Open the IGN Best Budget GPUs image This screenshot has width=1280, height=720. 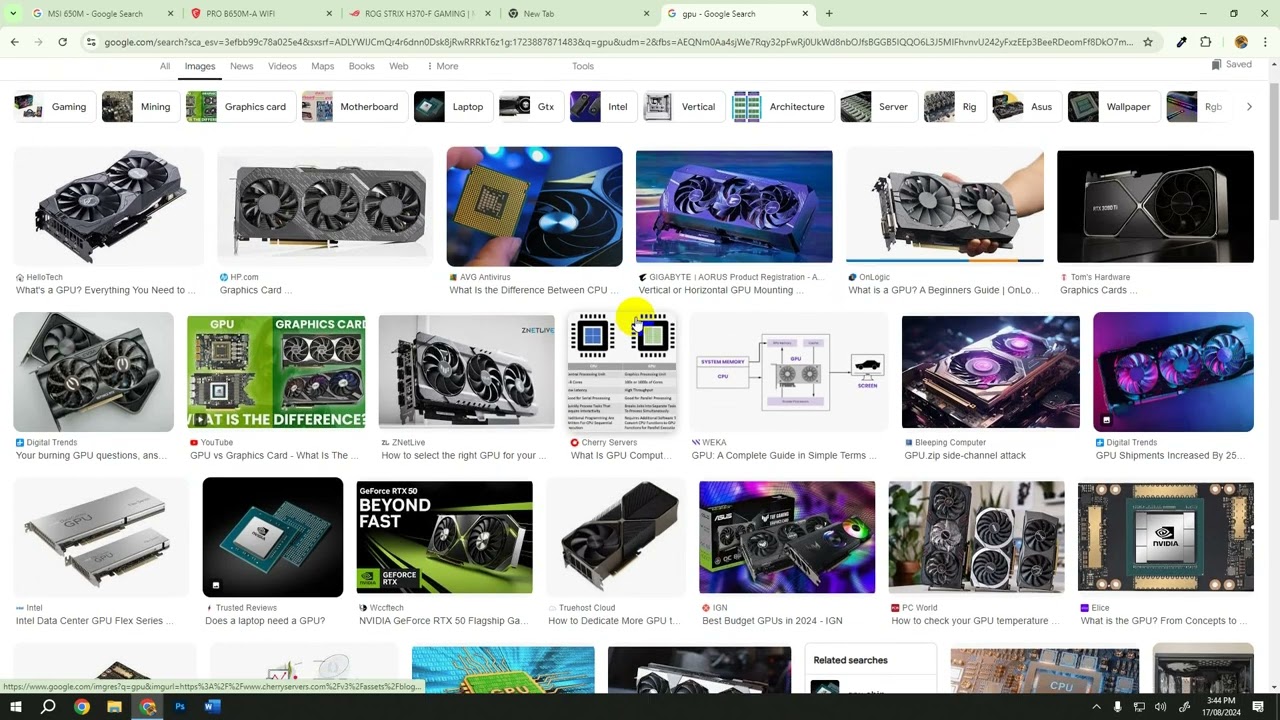tap(787, 537)
